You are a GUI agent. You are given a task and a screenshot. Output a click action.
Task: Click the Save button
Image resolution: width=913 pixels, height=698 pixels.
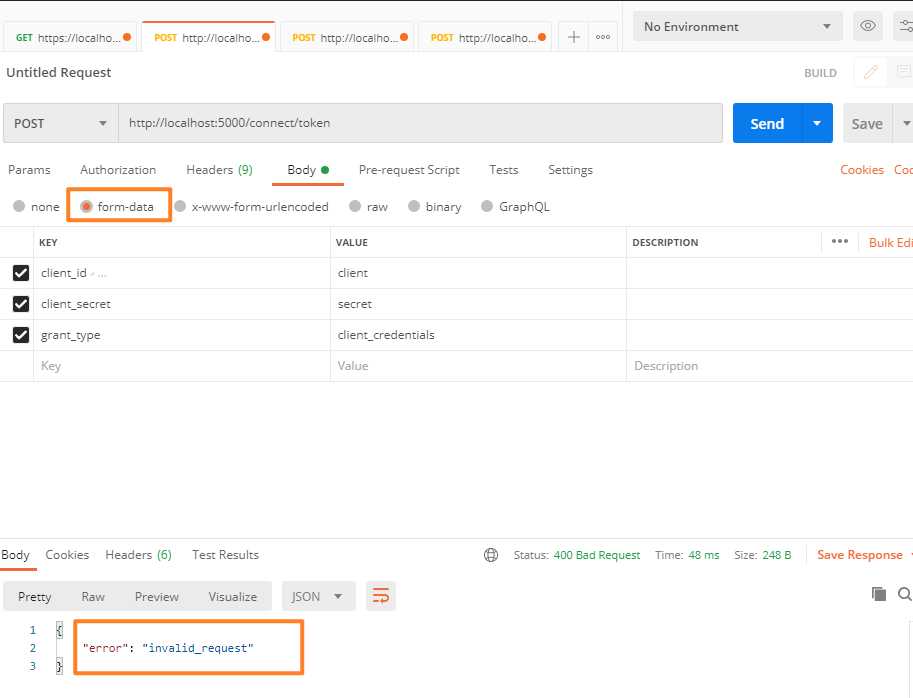pyautogui.click(x=867, y=123)
